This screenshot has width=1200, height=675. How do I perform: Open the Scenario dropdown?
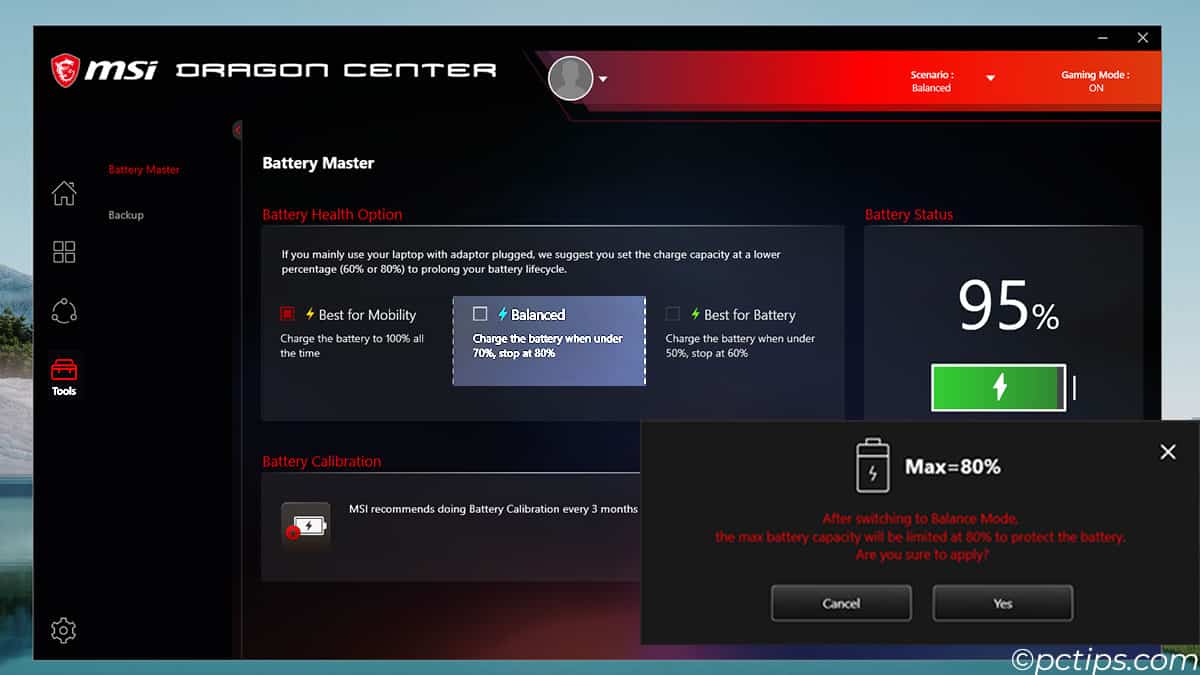click(x=990, y=77)
